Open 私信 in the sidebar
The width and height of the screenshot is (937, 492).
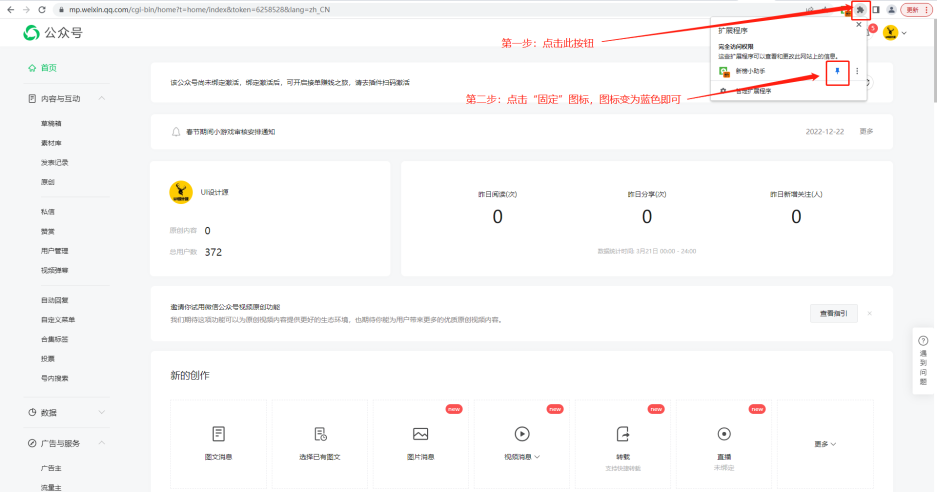47,212
